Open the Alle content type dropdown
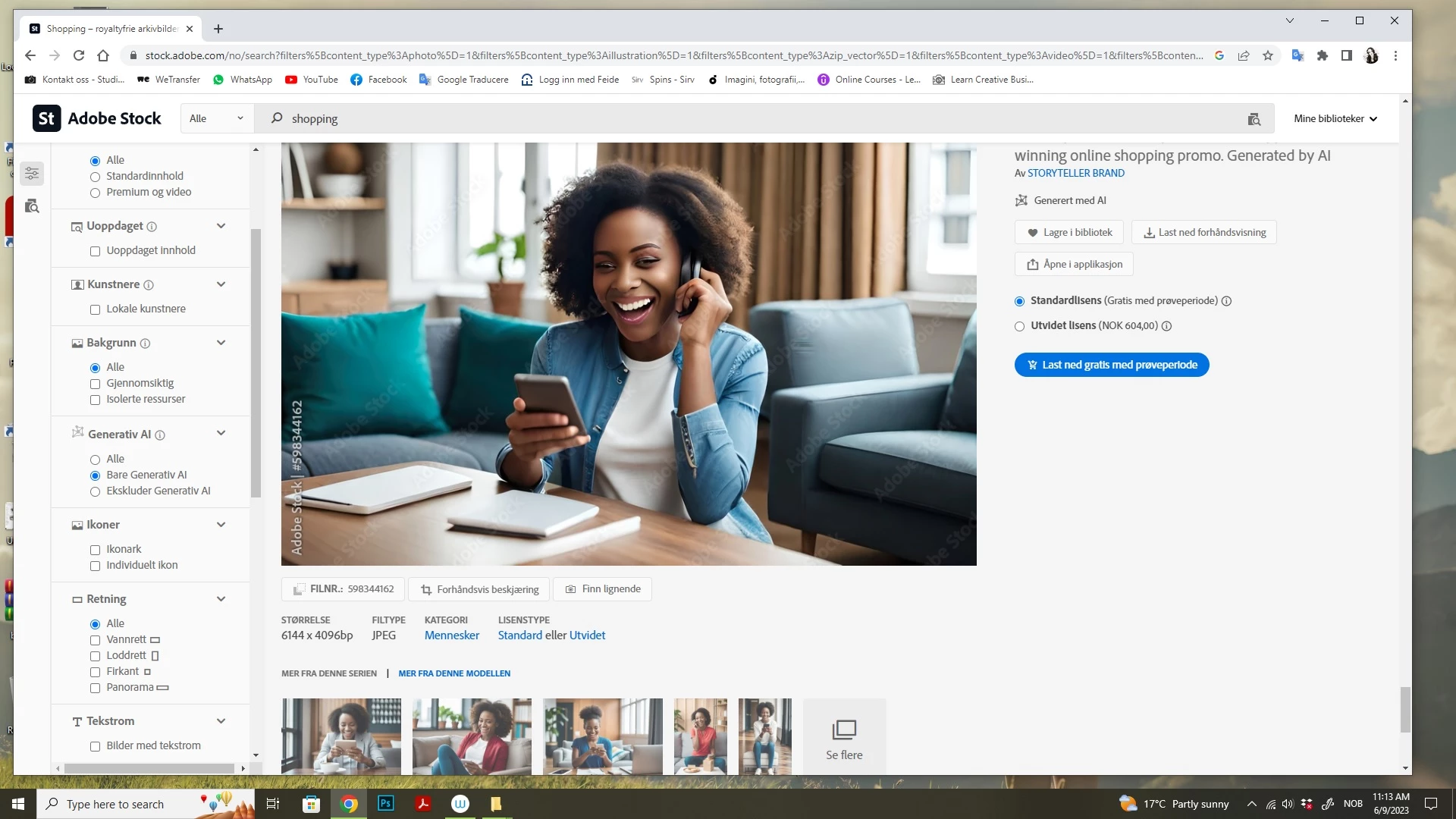This screenshot has width=1456, height=819. tap(216, 118)
